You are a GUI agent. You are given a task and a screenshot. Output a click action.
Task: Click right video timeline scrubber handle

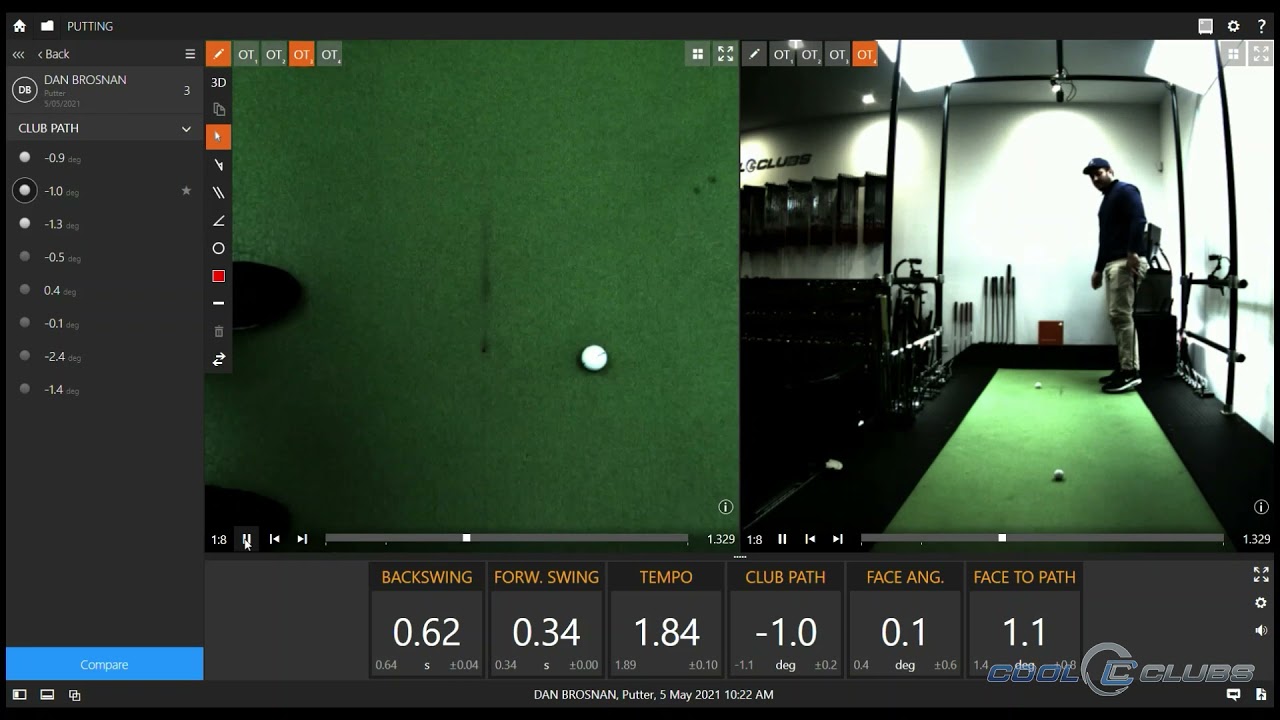1002,538
